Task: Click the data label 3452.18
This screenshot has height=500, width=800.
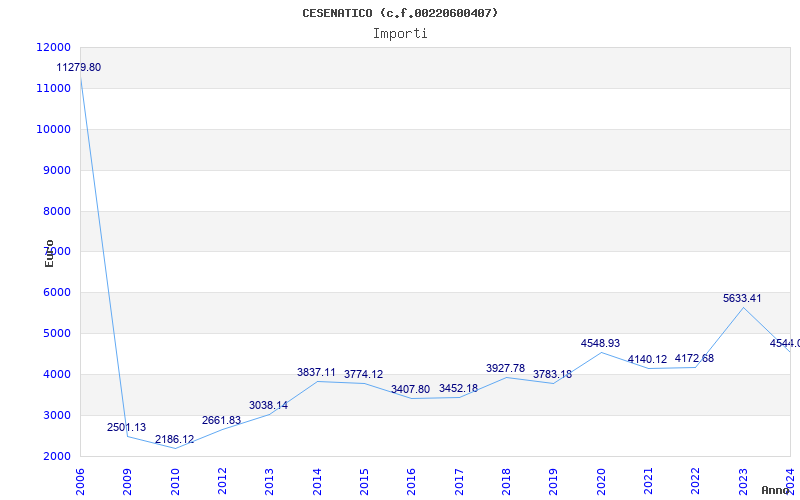Action: pyautogui.click(x=458, y=388)
